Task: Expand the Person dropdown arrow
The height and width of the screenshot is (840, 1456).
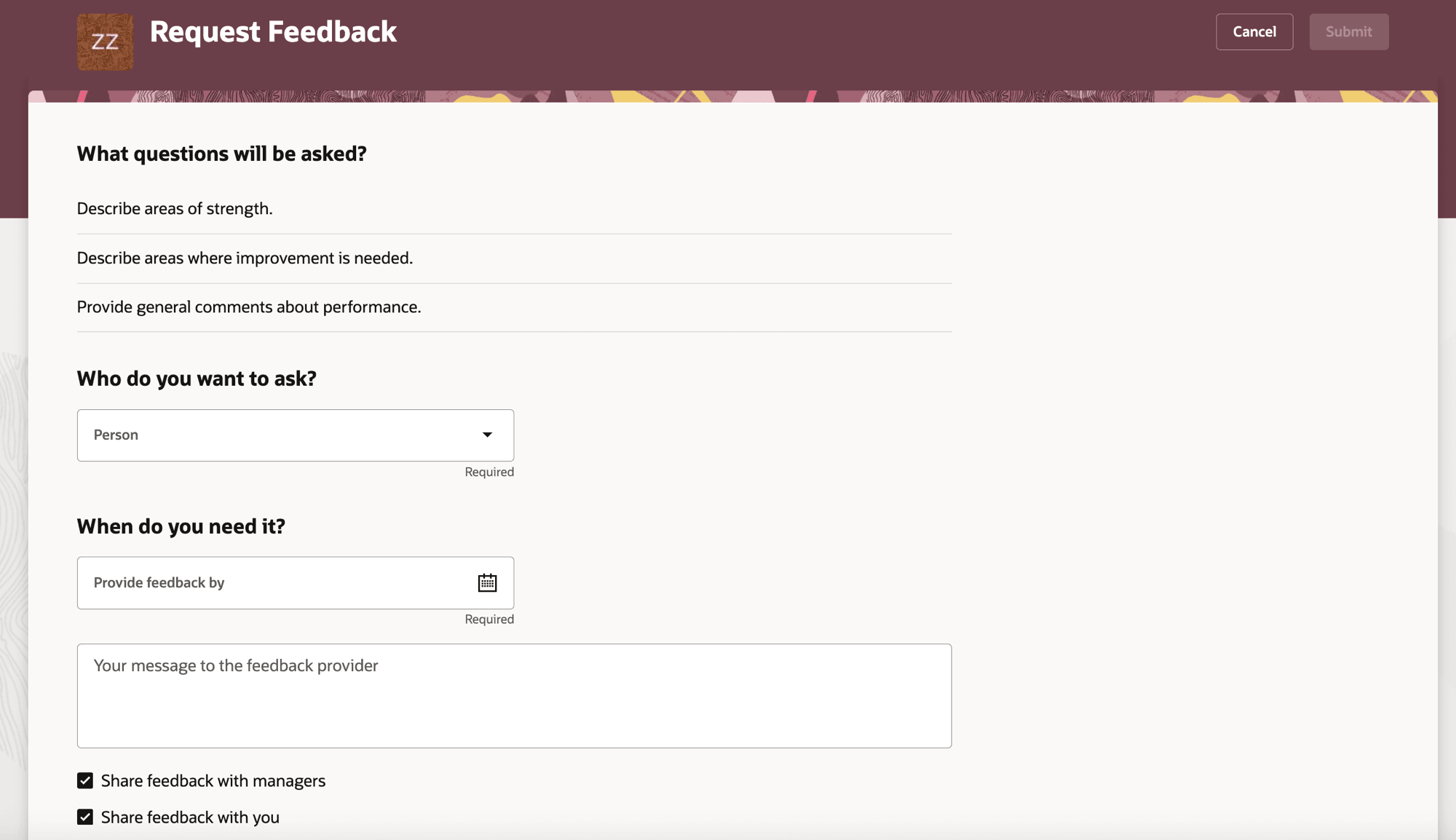Action: pos(487,435)
